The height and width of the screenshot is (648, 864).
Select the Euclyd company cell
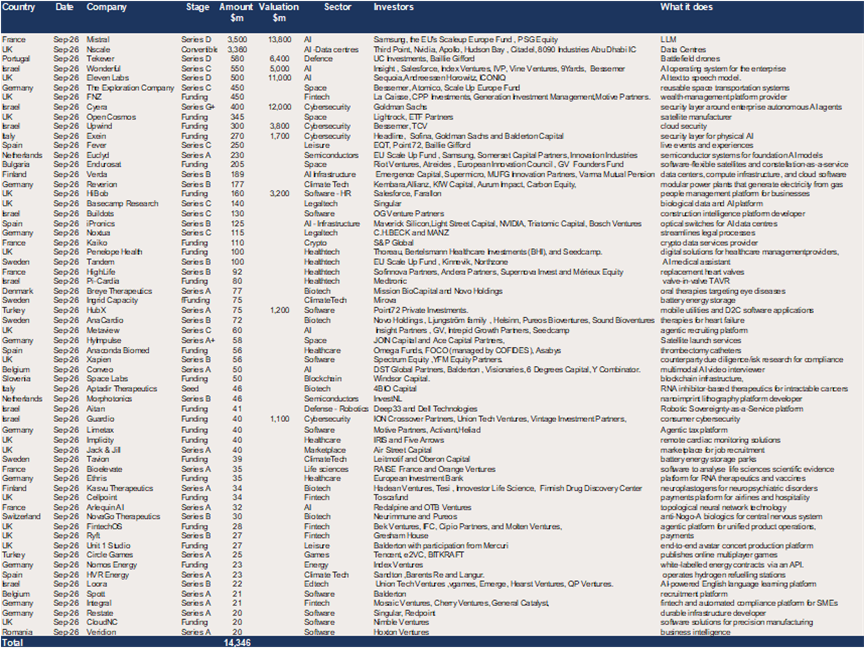(x=98, y=155)
